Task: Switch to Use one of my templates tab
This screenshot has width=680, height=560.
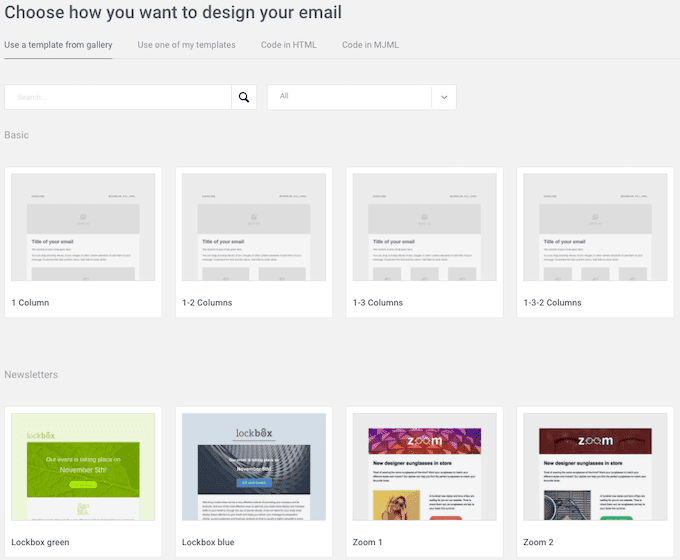Action: click(186, 45)
